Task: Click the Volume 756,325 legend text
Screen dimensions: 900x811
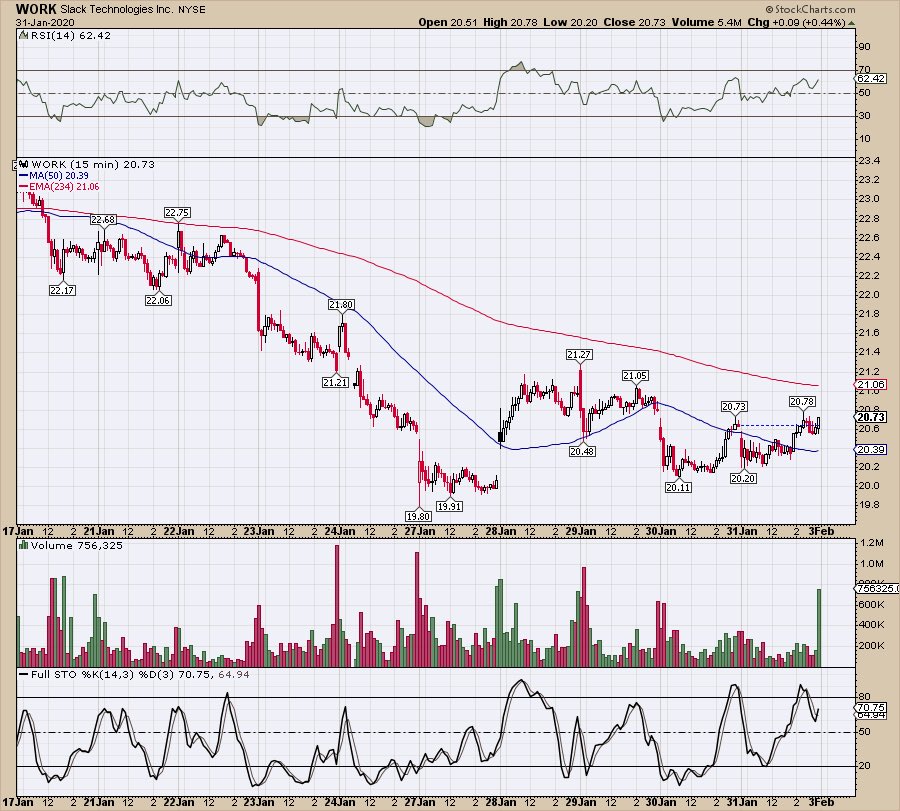Action: [76, 545]
